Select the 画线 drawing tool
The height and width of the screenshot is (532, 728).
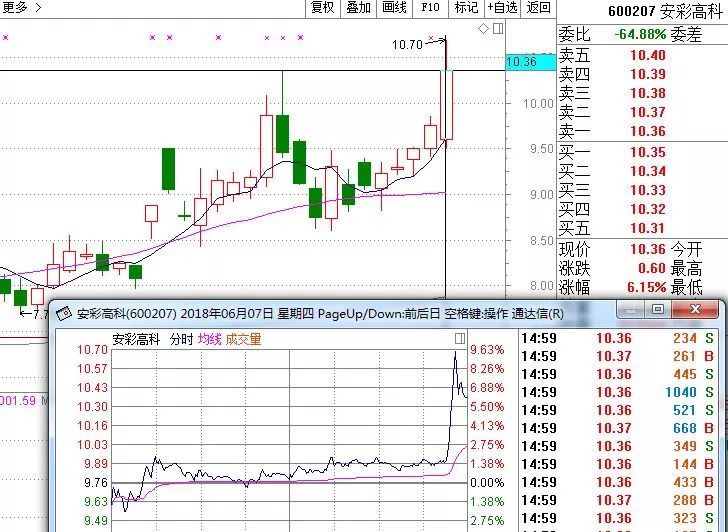(x=394, y=8)
